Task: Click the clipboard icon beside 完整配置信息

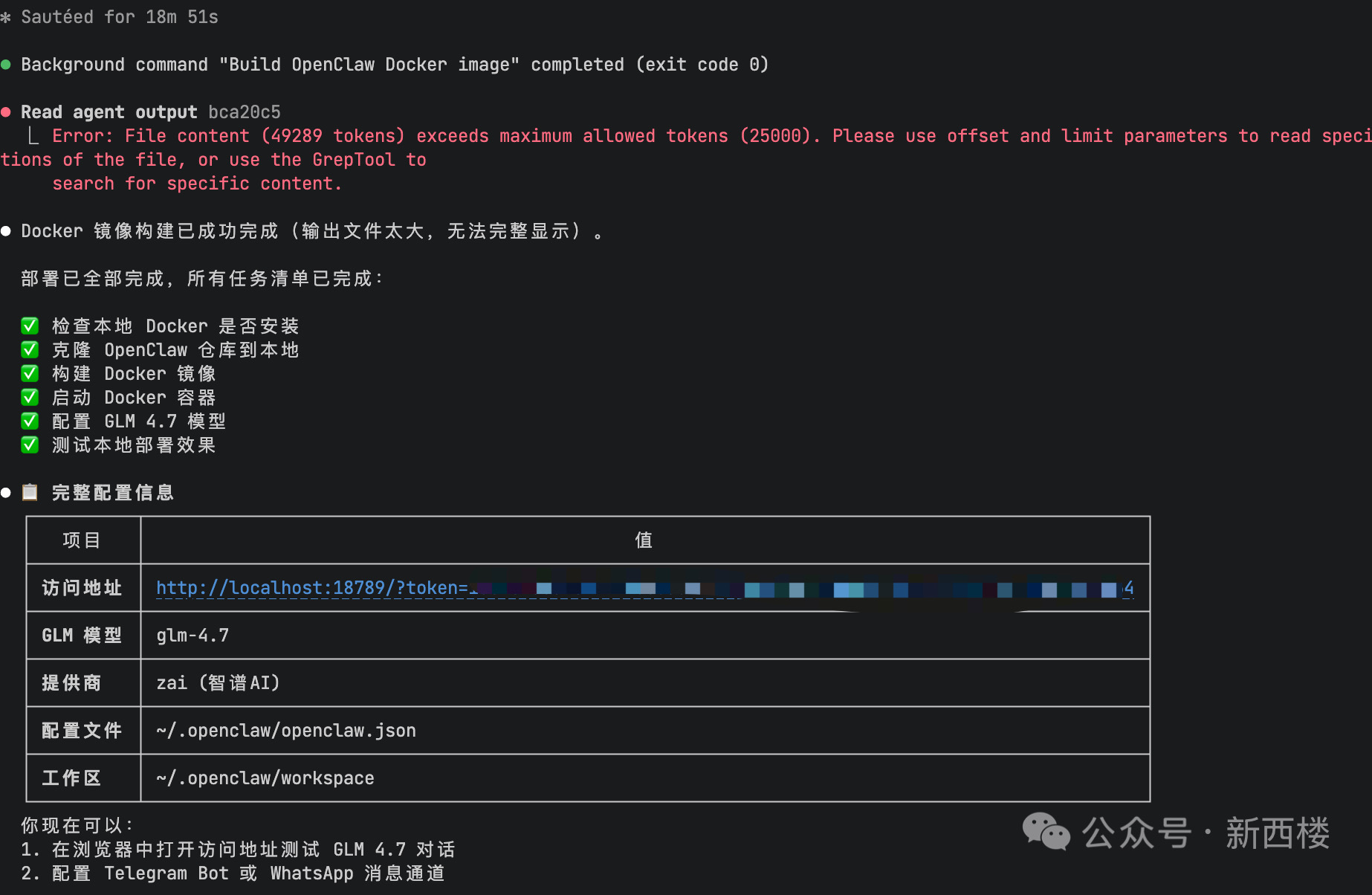Action: click(x=30, y=492)
